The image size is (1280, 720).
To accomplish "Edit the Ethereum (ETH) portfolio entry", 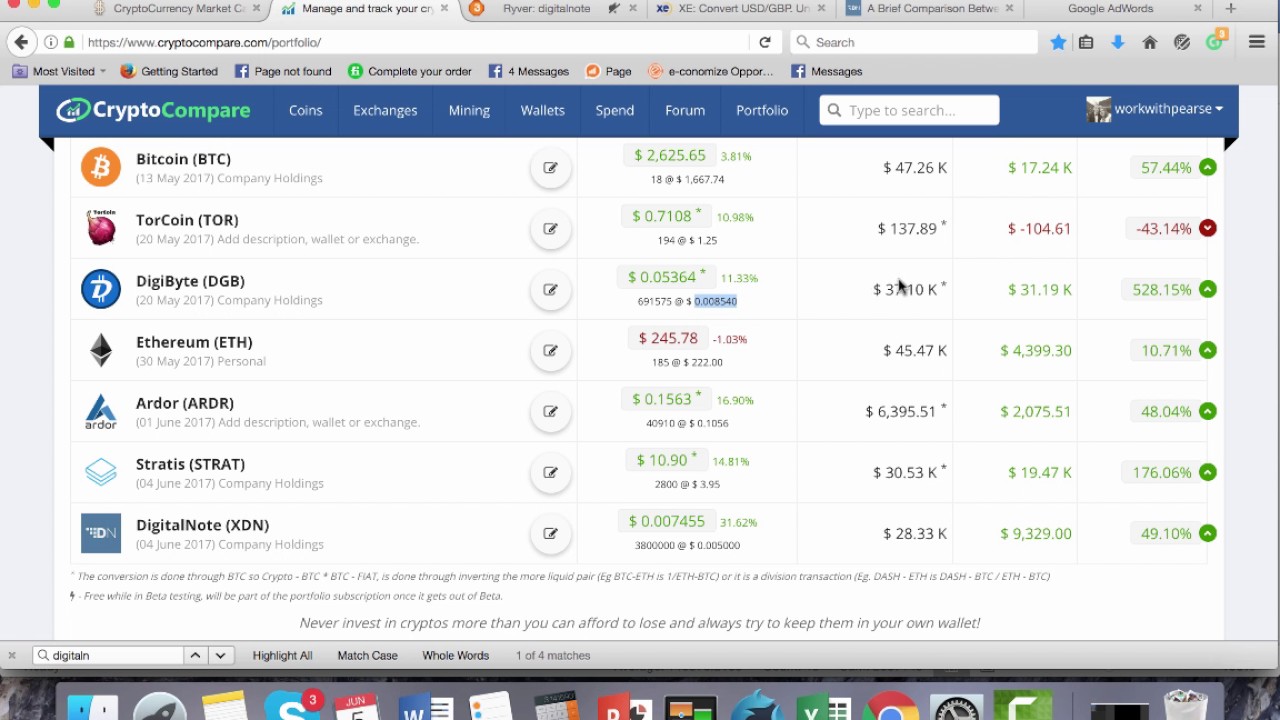I will (550, 351).
